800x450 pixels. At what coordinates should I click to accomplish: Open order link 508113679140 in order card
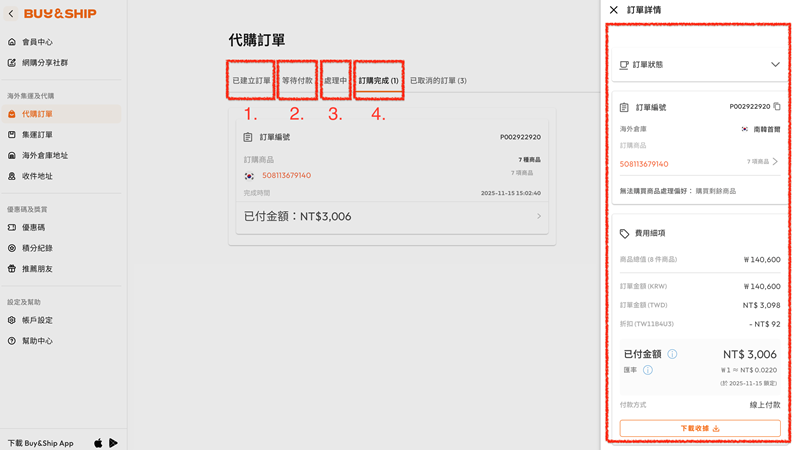pyautogui.click(x=286, y=176)
